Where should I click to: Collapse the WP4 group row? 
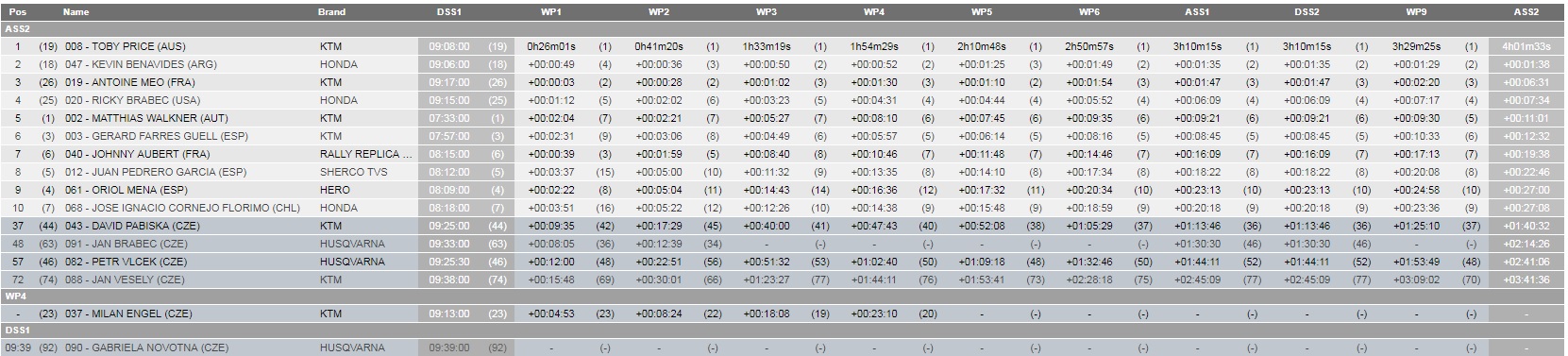click(784, 297)
